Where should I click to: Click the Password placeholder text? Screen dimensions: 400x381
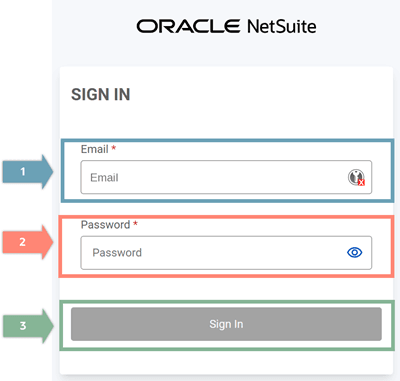click(117, 253)
